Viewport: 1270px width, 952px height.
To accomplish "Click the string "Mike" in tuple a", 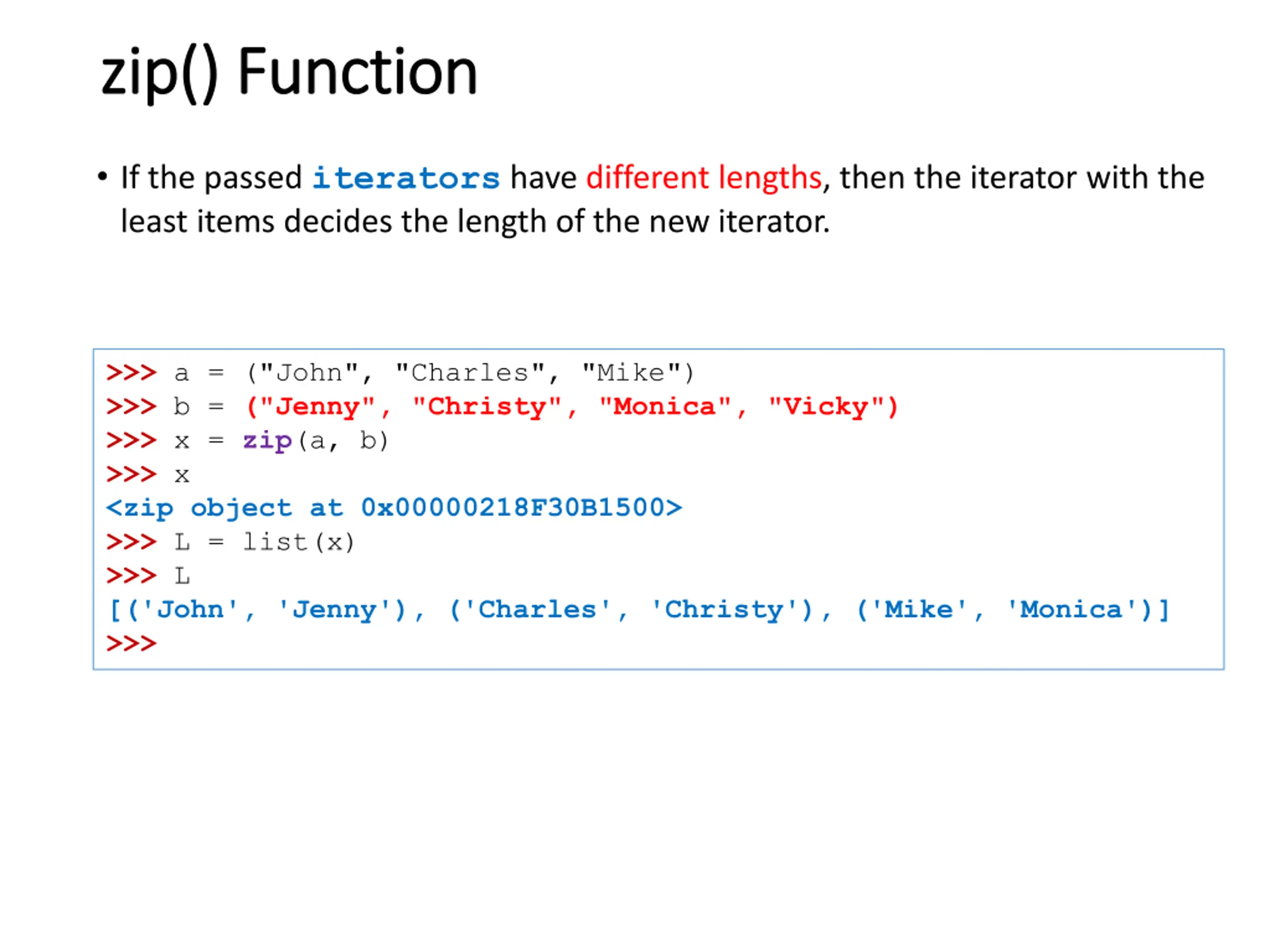I will pyautogui.click(x=631, y=372).
